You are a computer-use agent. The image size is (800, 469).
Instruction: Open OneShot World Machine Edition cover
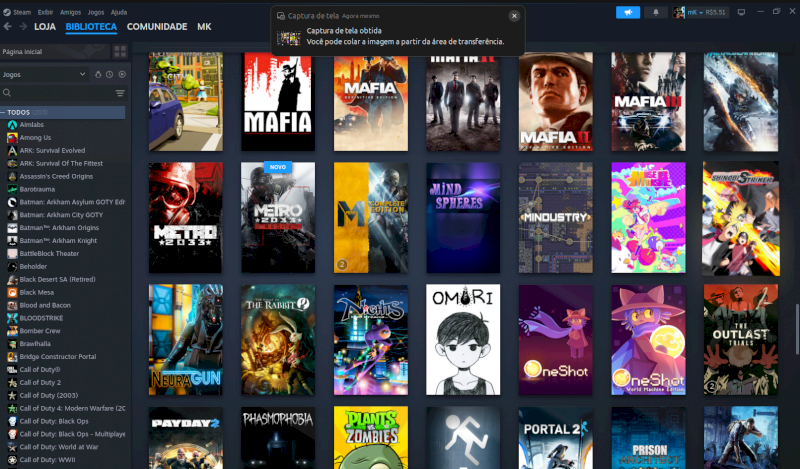pyautogui.click(x=648, y=340)
